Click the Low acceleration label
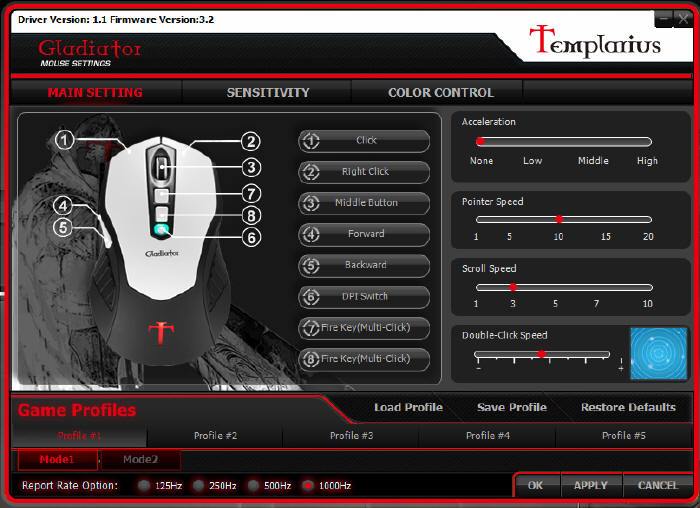 [532, 161]
